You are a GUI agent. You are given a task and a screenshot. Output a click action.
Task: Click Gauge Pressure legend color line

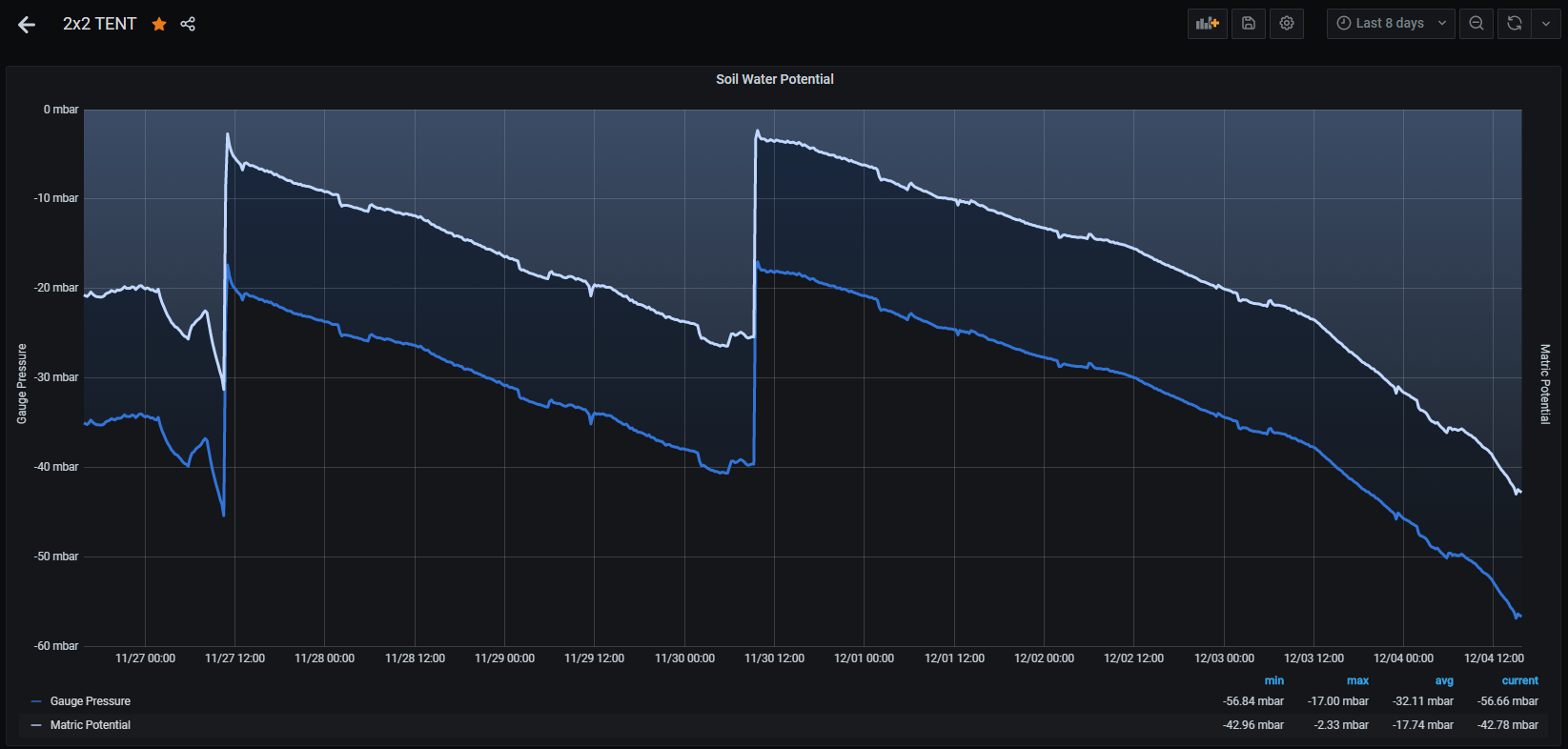pos(36,701)
